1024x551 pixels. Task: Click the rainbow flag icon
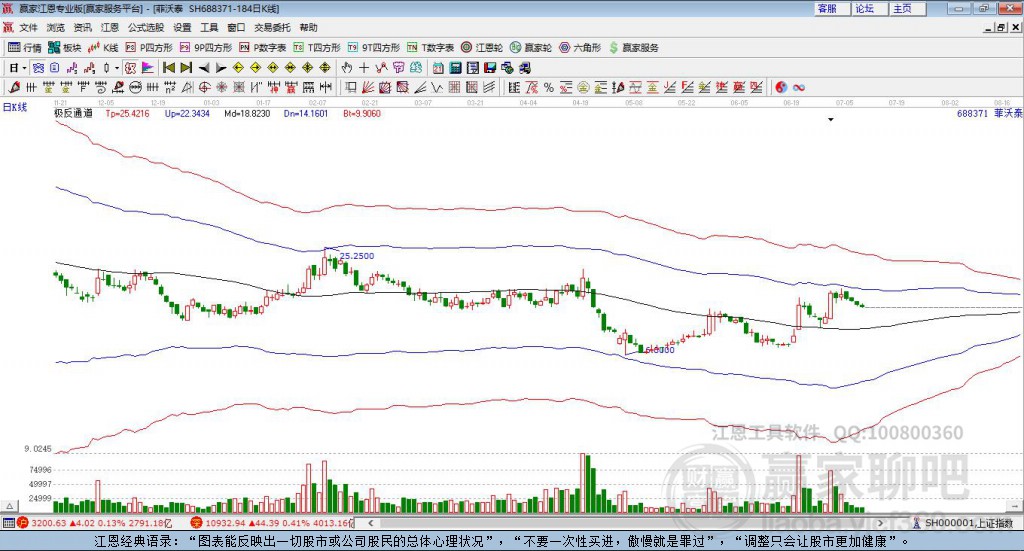pos(148,68)
